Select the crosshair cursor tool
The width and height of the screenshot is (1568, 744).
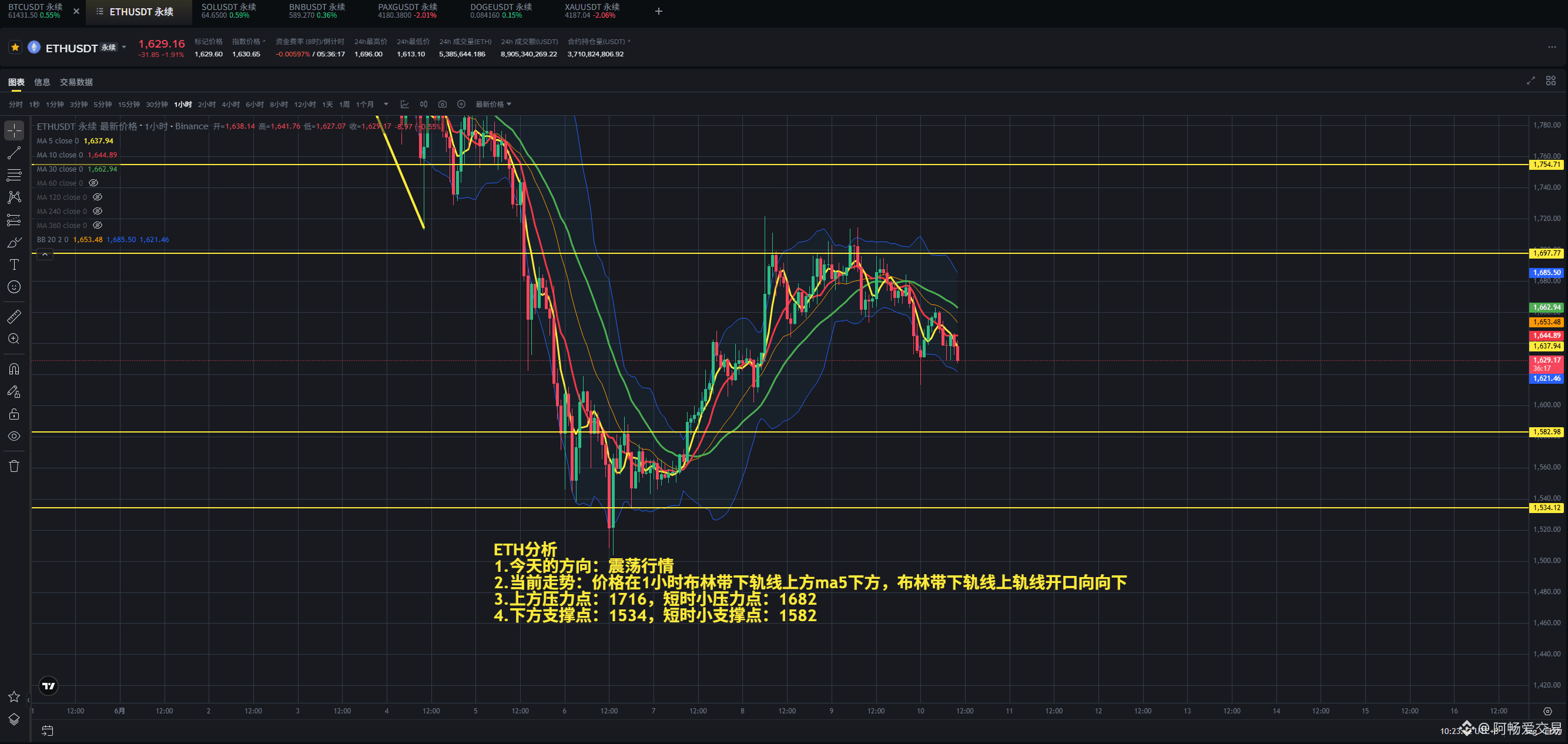pyautogui.click(x=14, y=130)
